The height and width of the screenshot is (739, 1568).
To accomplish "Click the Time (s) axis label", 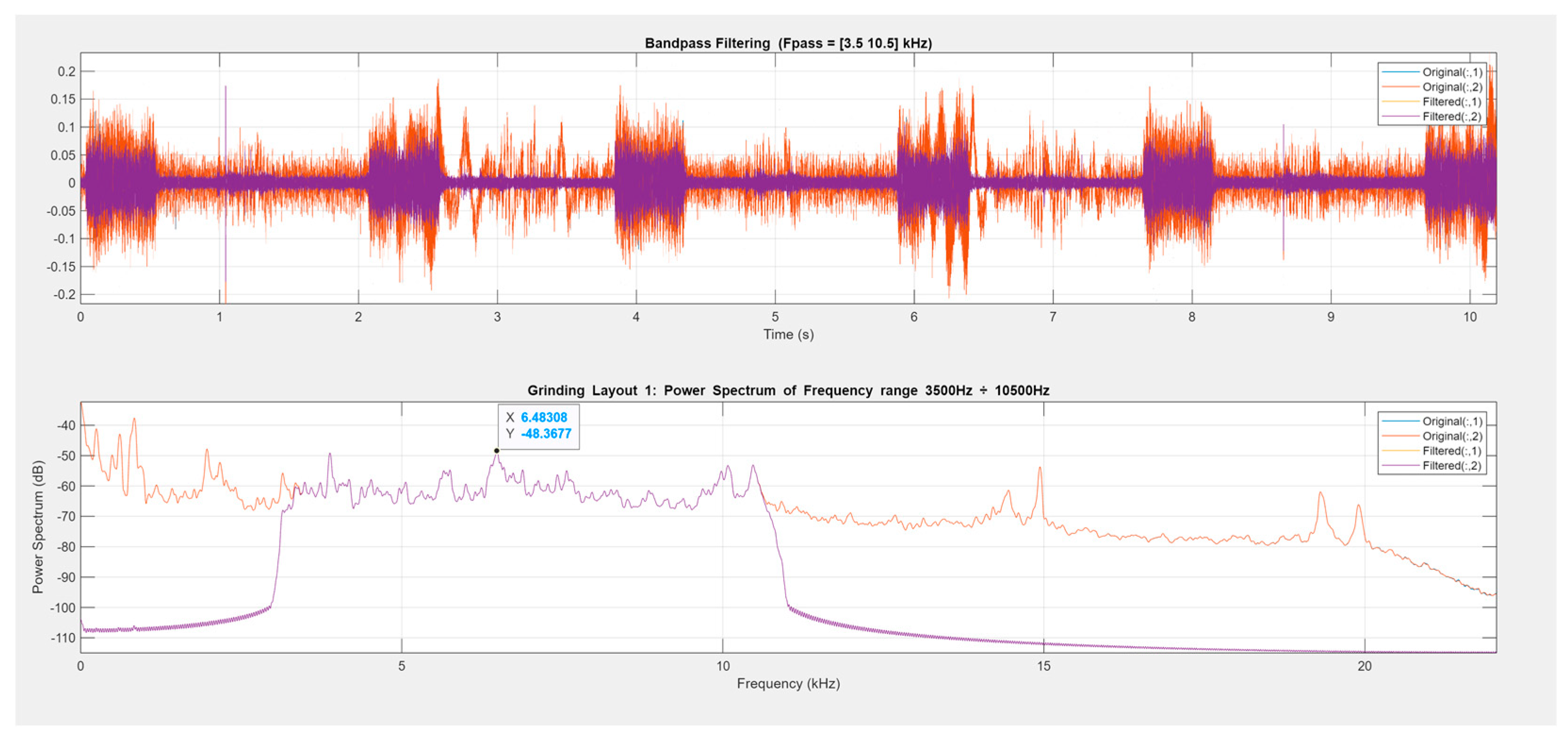I will (x=788, y=335).
